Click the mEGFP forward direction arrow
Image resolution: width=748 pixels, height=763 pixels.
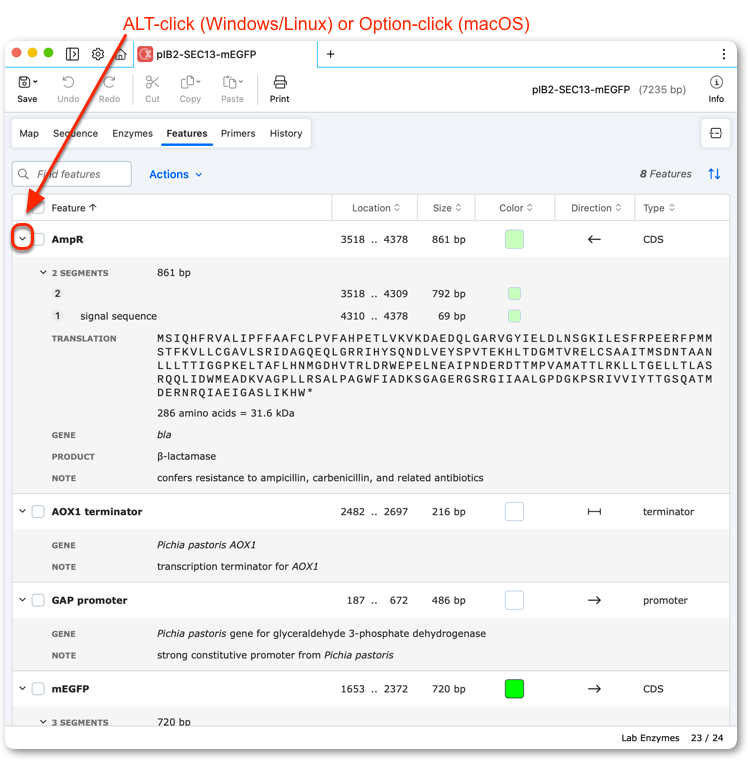pyautogui.click(x=594, y=689)
